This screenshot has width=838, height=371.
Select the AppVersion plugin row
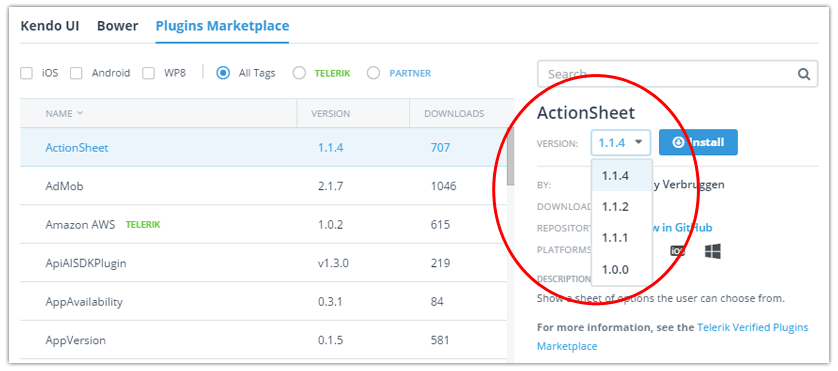263,340
